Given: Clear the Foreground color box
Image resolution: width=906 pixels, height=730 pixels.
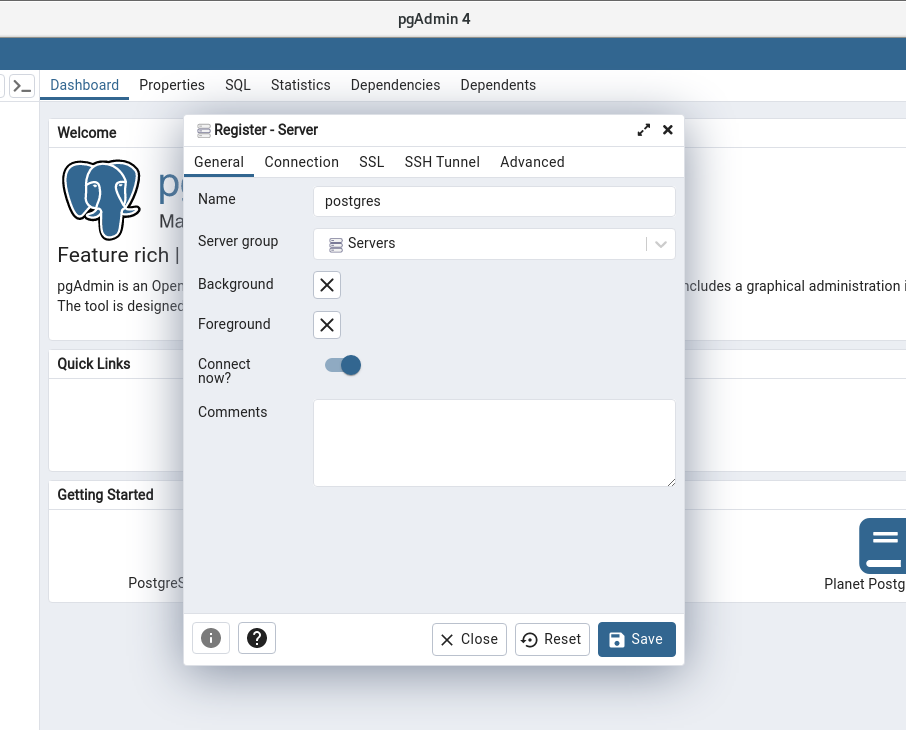Looking at the screenshot, I should tap(327, 325).
